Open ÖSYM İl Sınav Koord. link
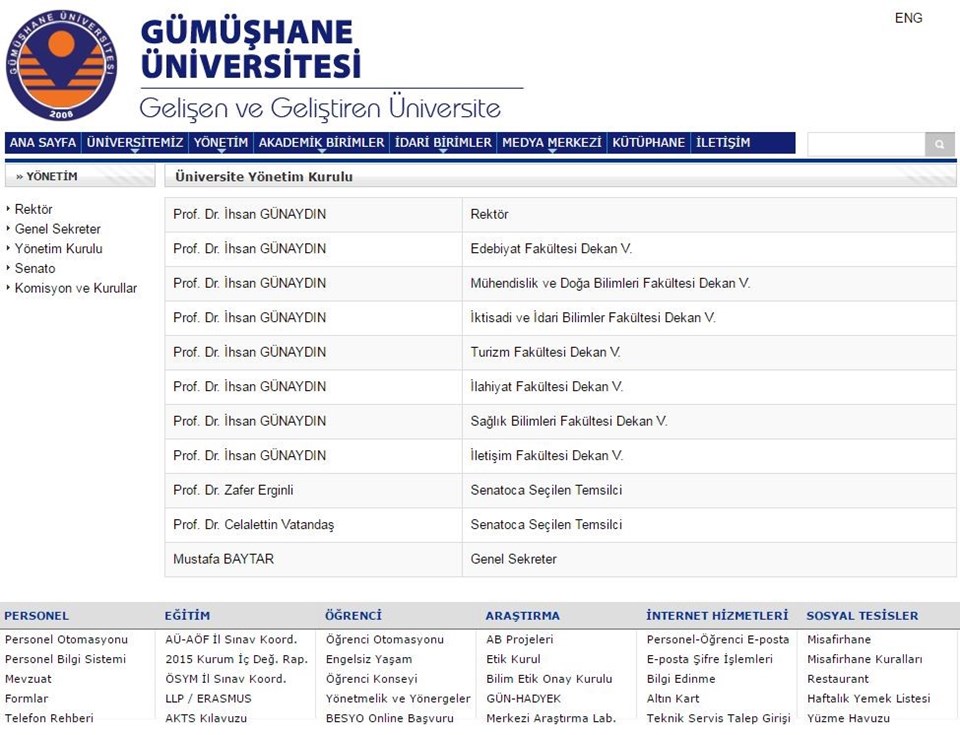The image size is (960, 735). [x=226, y=679]
